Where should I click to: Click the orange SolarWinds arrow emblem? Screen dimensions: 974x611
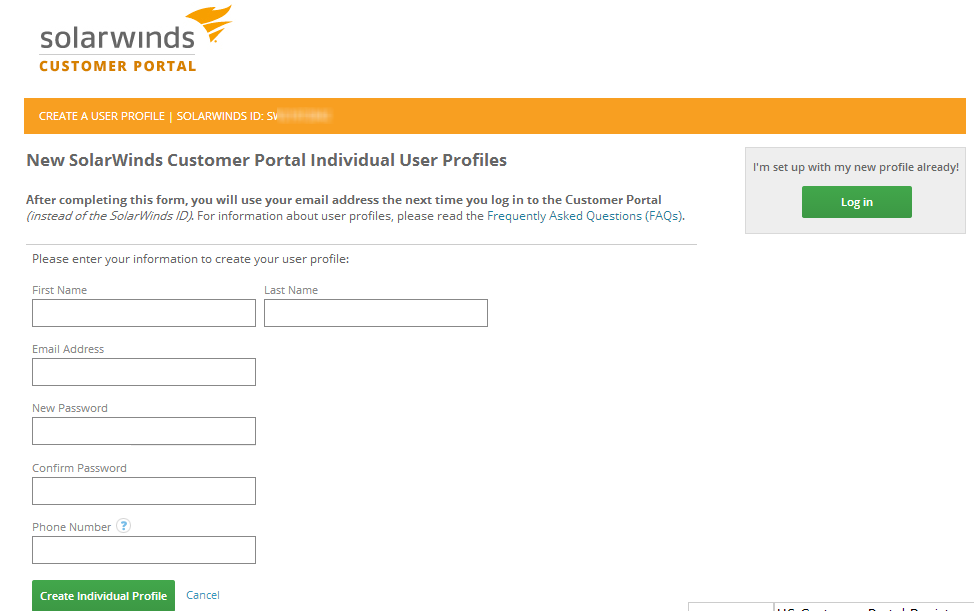(x=205, y=20)
